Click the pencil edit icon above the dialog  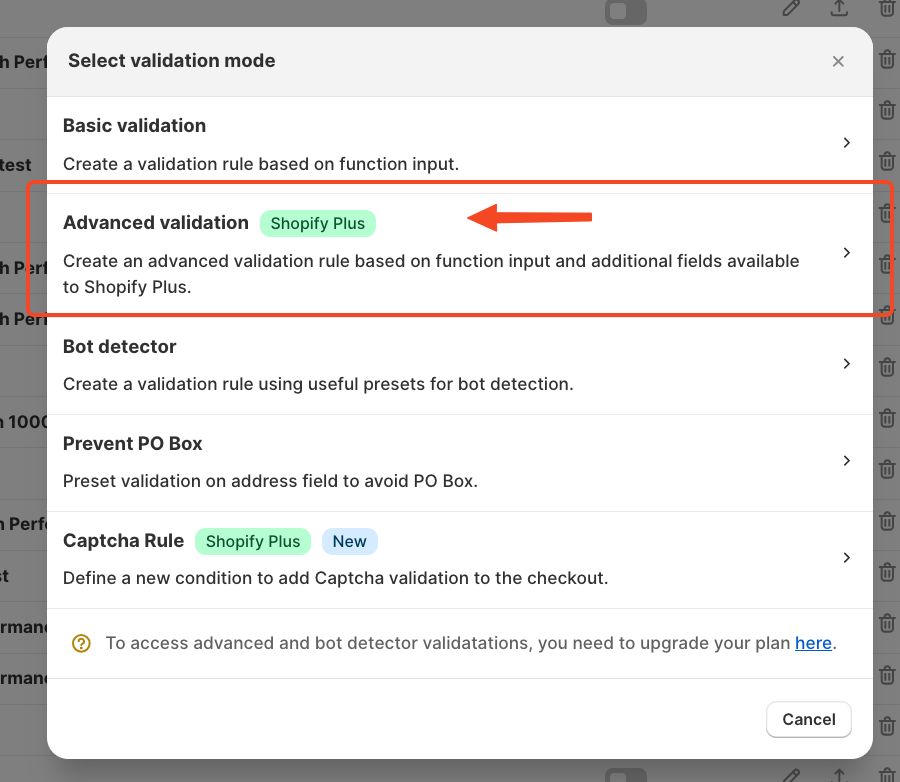[x=791, y=8]
